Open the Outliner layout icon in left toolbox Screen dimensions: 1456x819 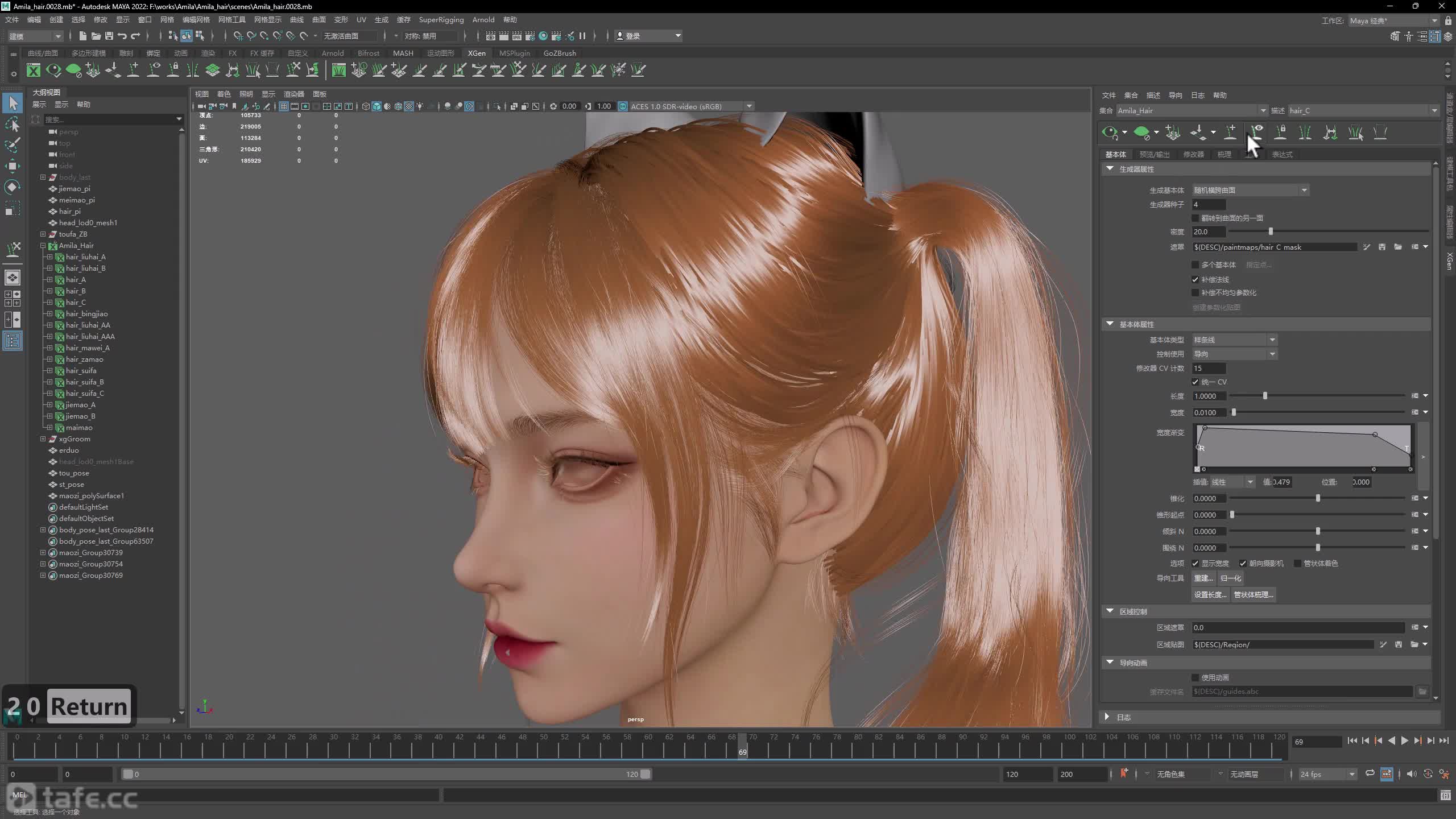coord(13,341)
